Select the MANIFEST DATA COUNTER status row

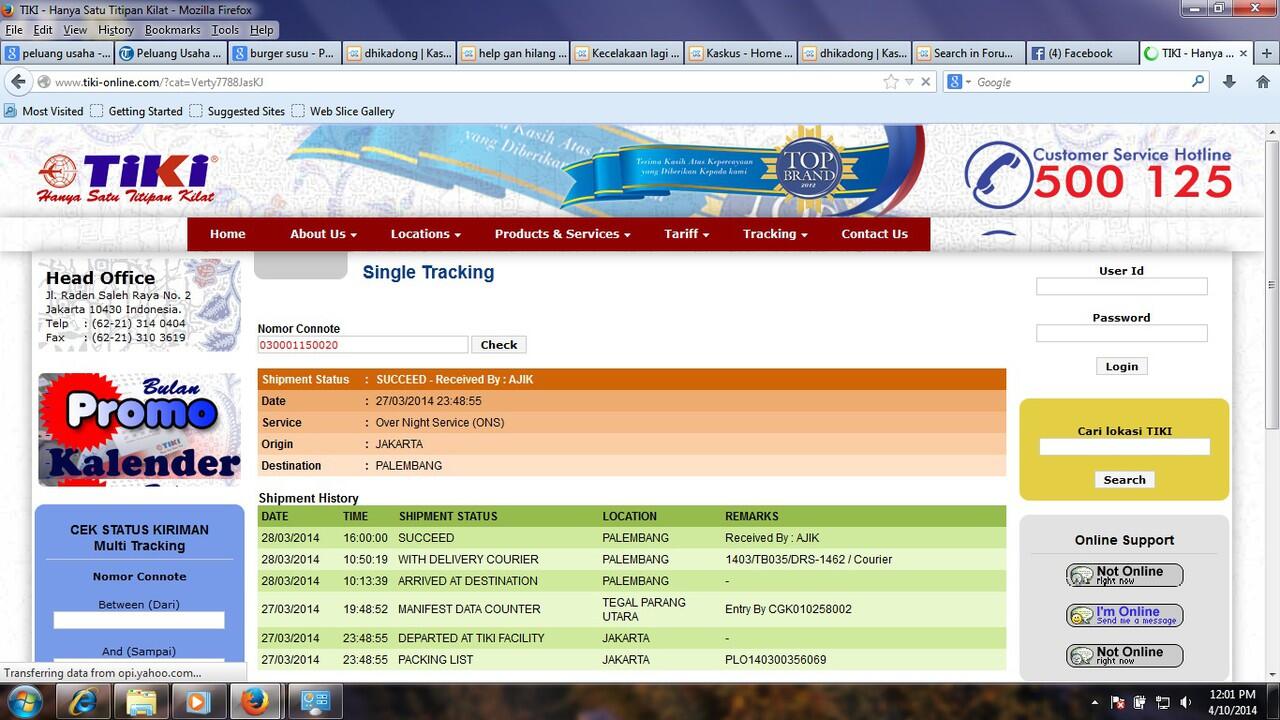[632, 609]
